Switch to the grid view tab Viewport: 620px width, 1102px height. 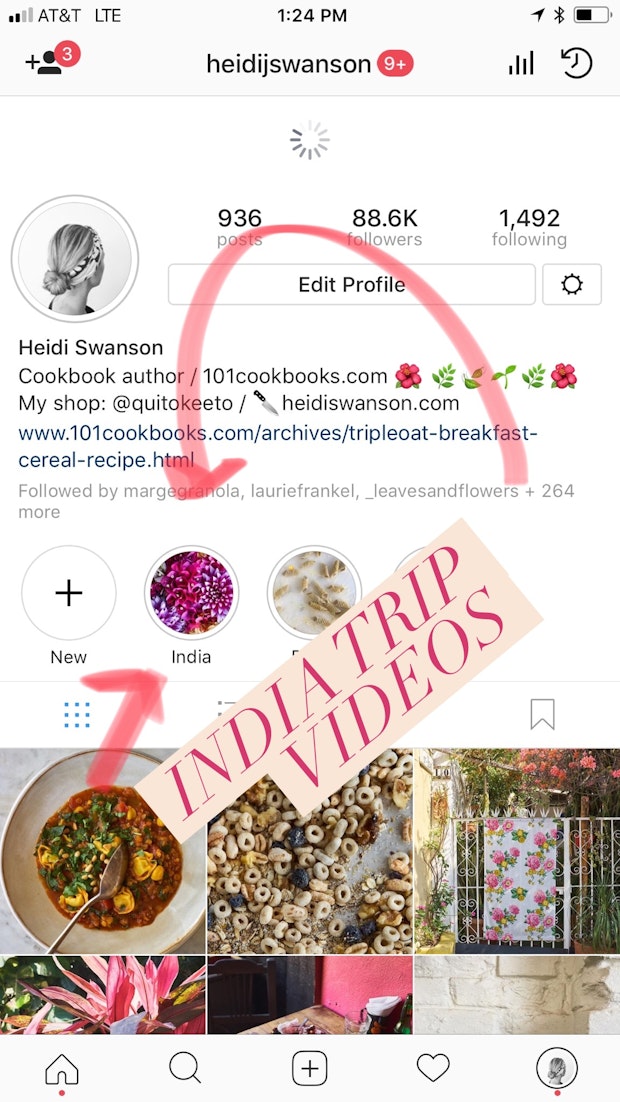77,714
